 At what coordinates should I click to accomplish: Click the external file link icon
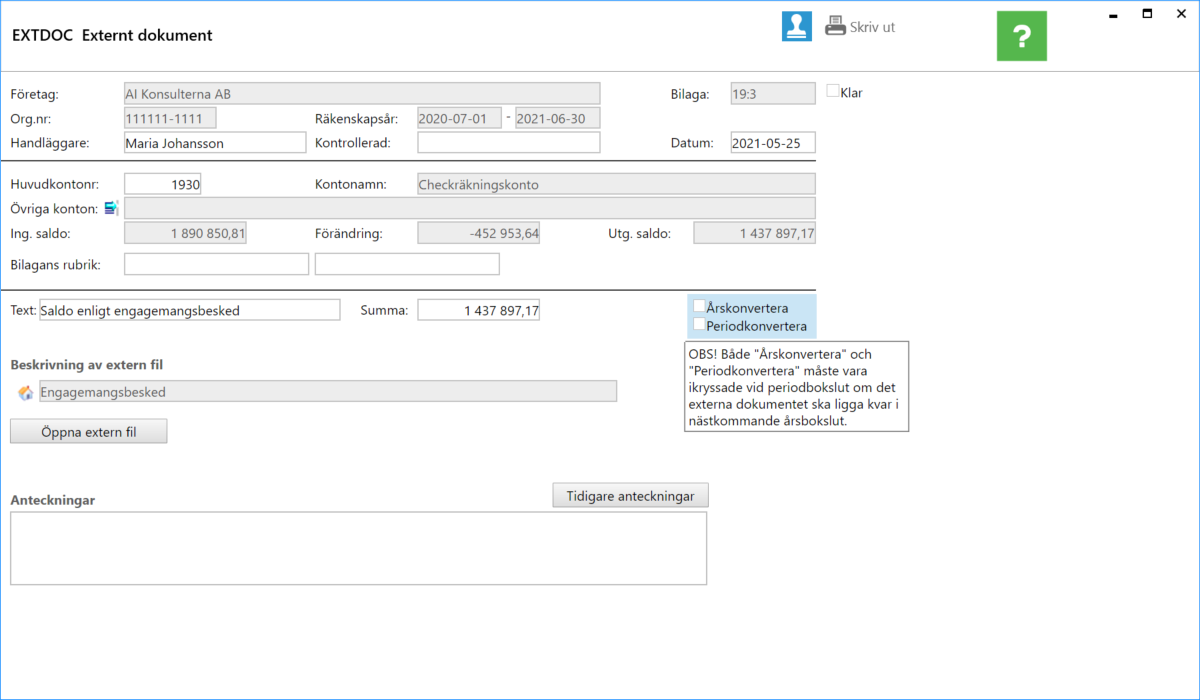click(x=26, y=392)
